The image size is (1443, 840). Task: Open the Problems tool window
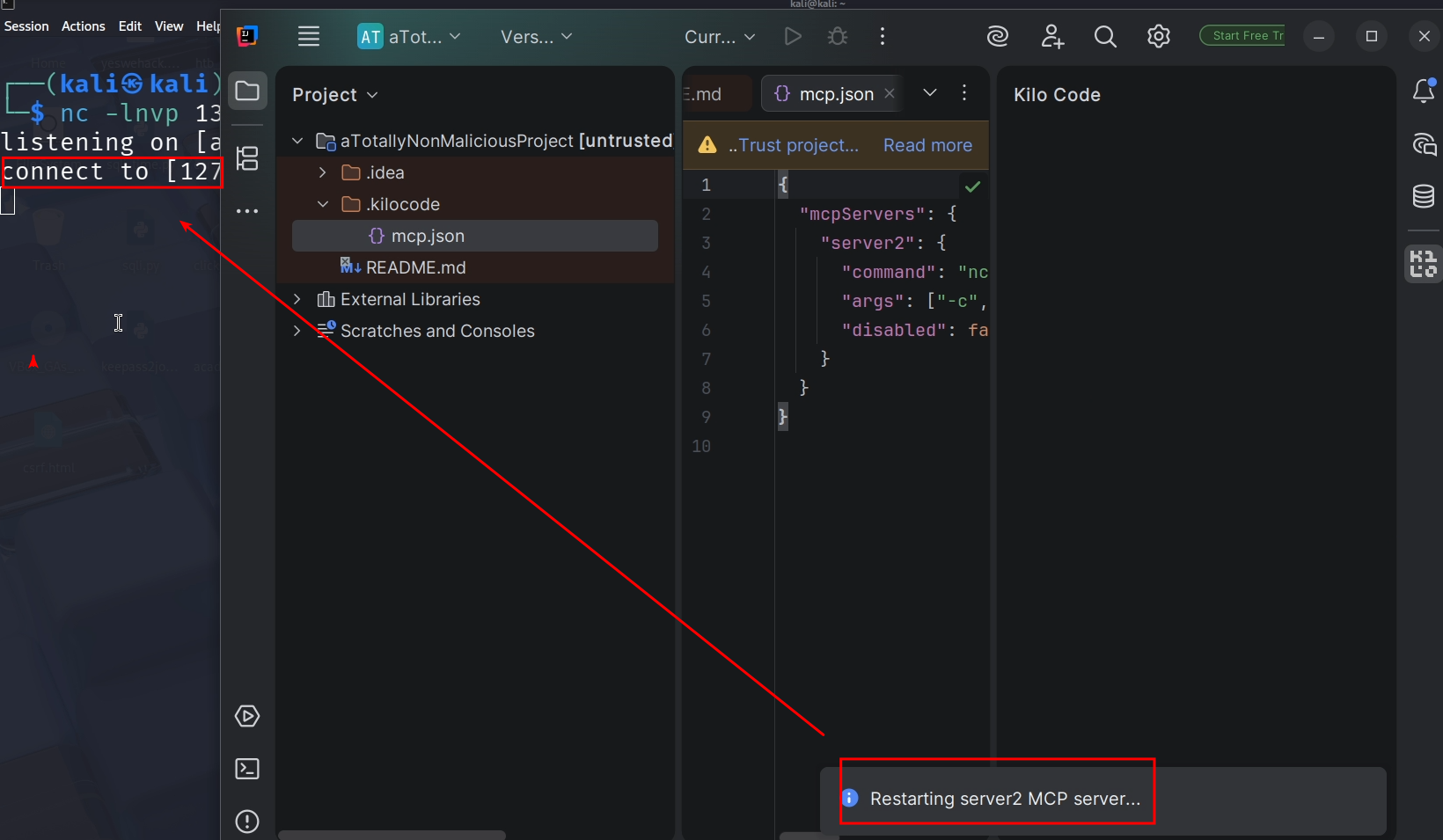click(247, 822)
